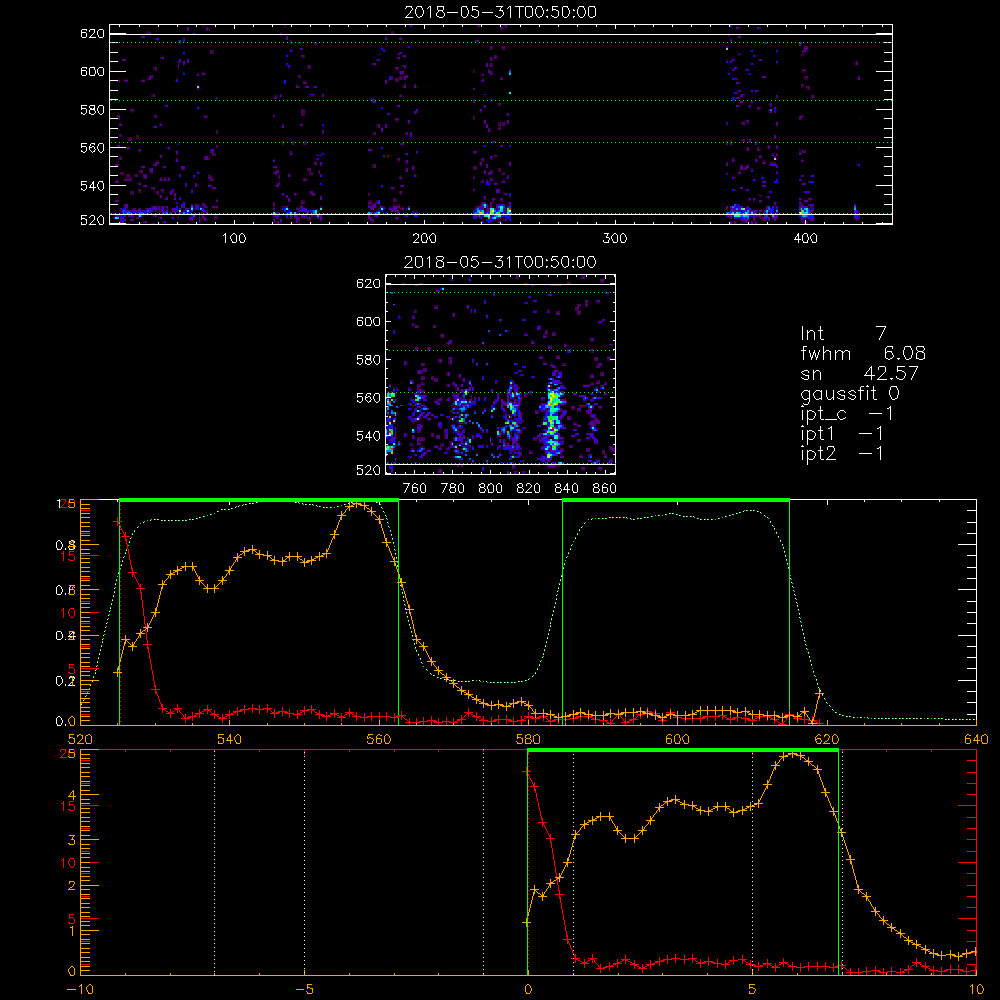Click x-axis label 300 of wide spectrogram
1000x1000 pixels.
click(615, 239)
